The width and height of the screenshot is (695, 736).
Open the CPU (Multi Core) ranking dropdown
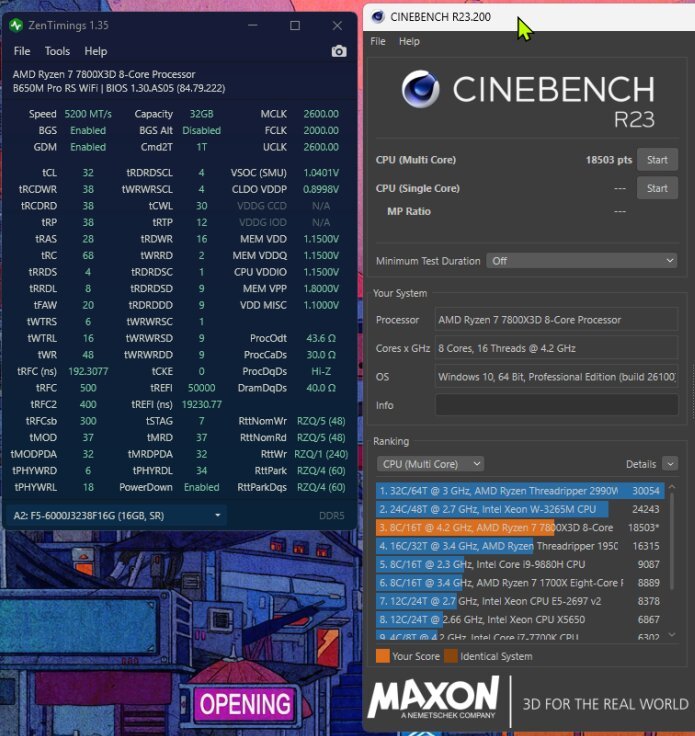[x=430, y=464]
